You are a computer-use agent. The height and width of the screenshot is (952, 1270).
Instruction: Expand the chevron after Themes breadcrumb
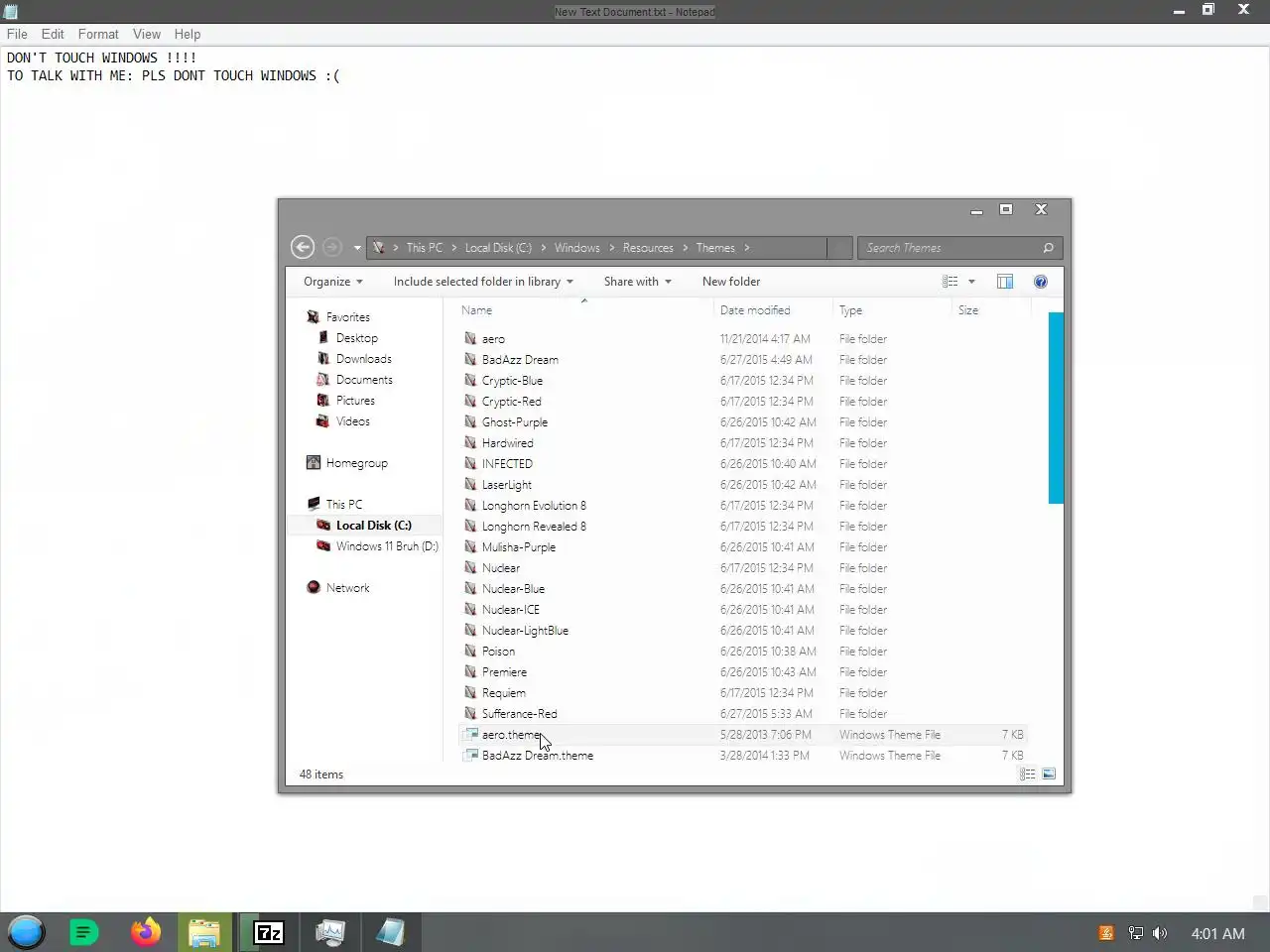point(747,248)
